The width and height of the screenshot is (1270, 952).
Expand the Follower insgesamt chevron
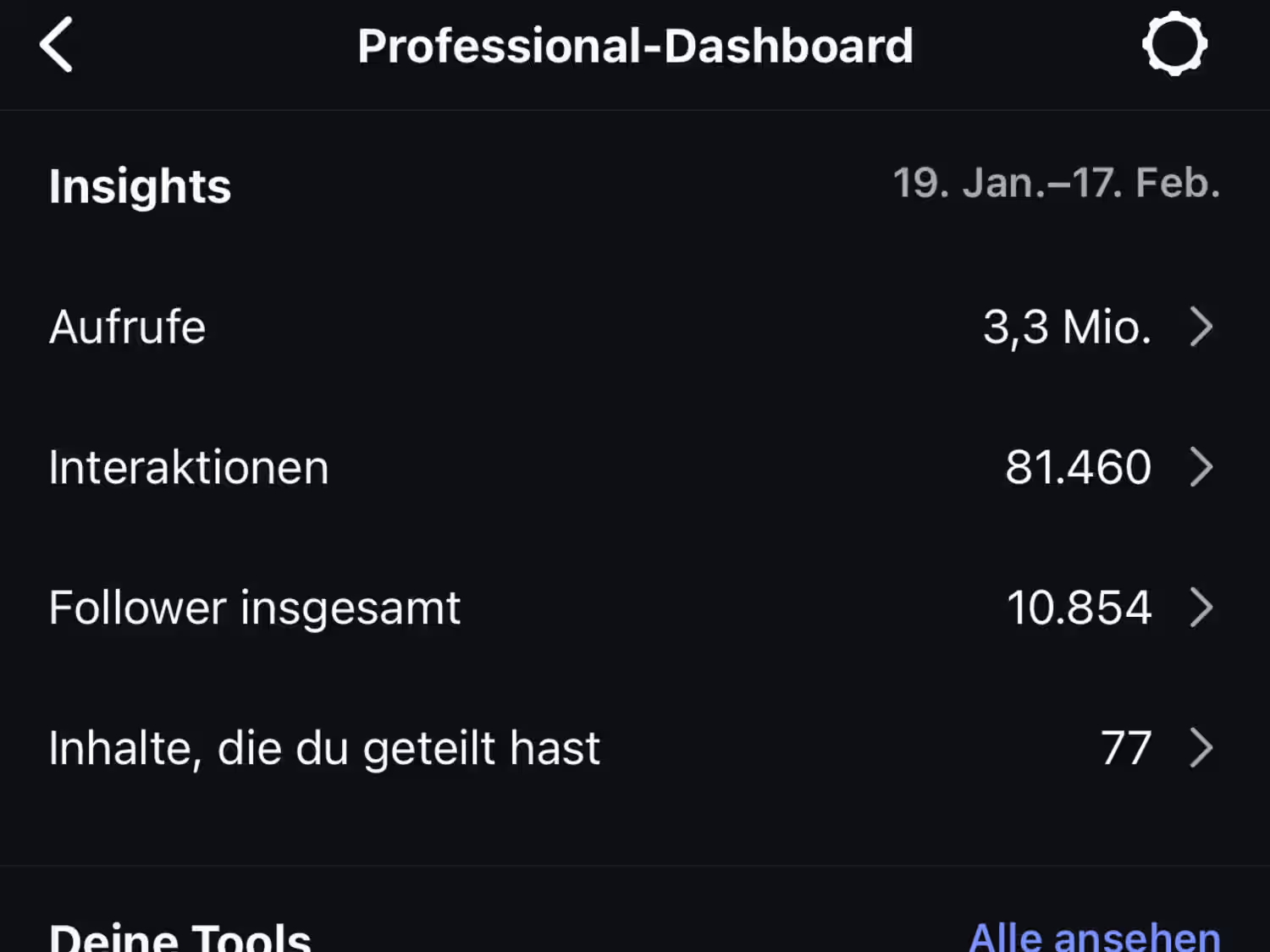[x=1201, y=608]
